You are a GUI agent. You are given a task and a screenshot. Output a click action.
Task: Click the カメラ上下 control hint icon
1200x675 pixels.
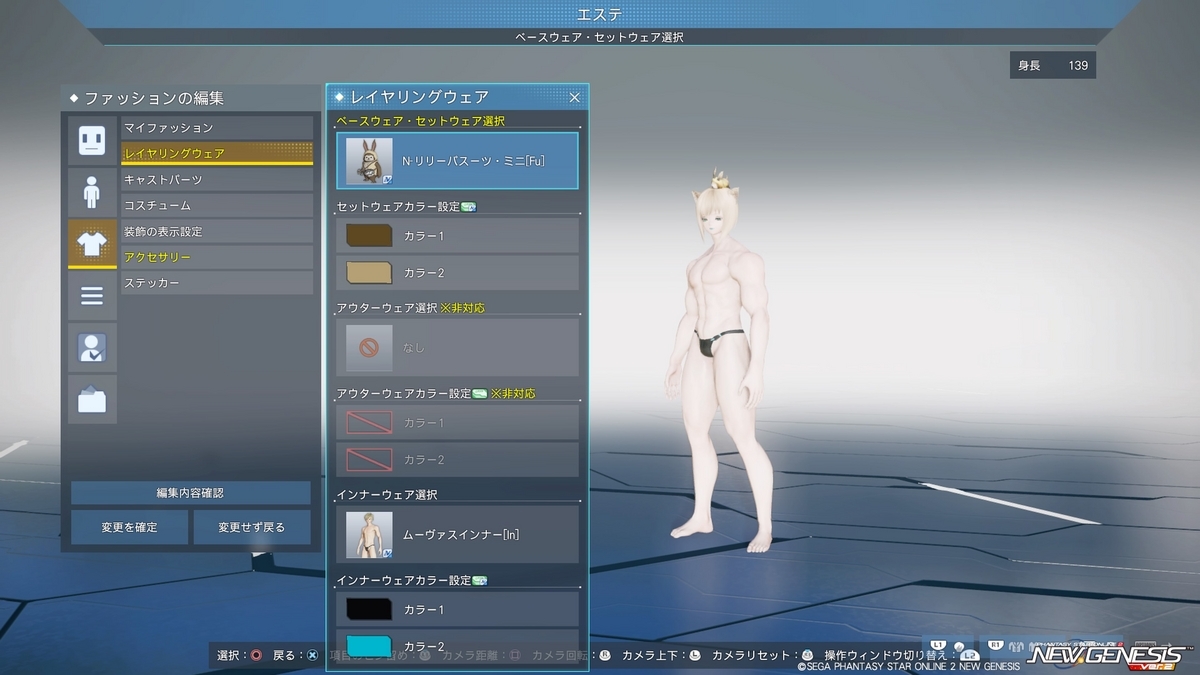click(694, 655)
